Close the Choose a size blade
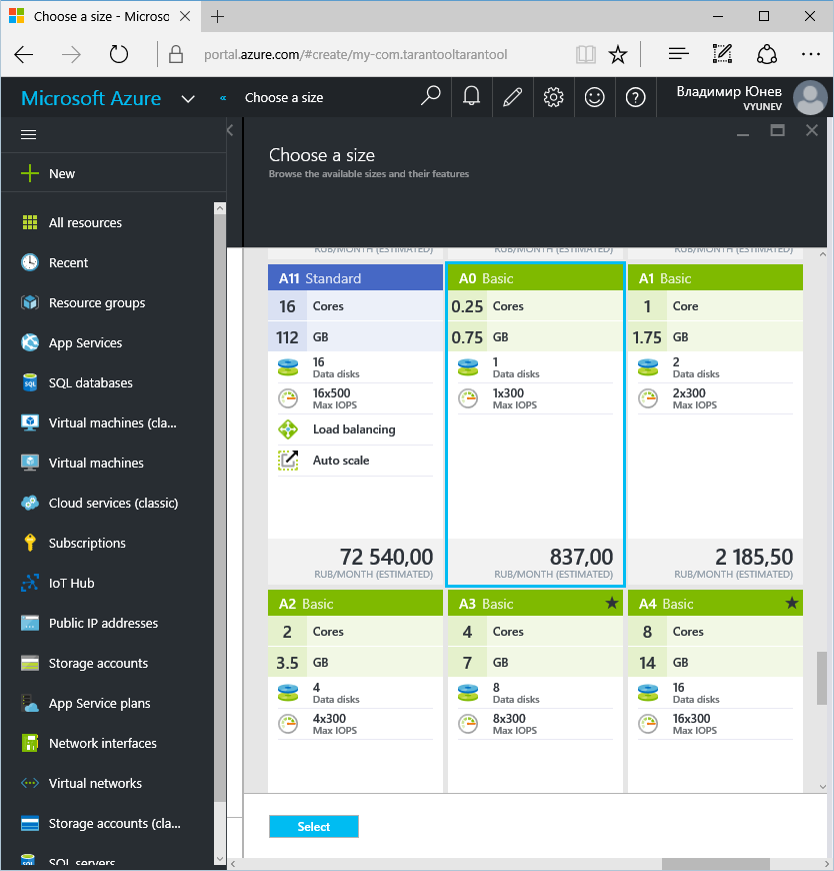 [812, 131]
